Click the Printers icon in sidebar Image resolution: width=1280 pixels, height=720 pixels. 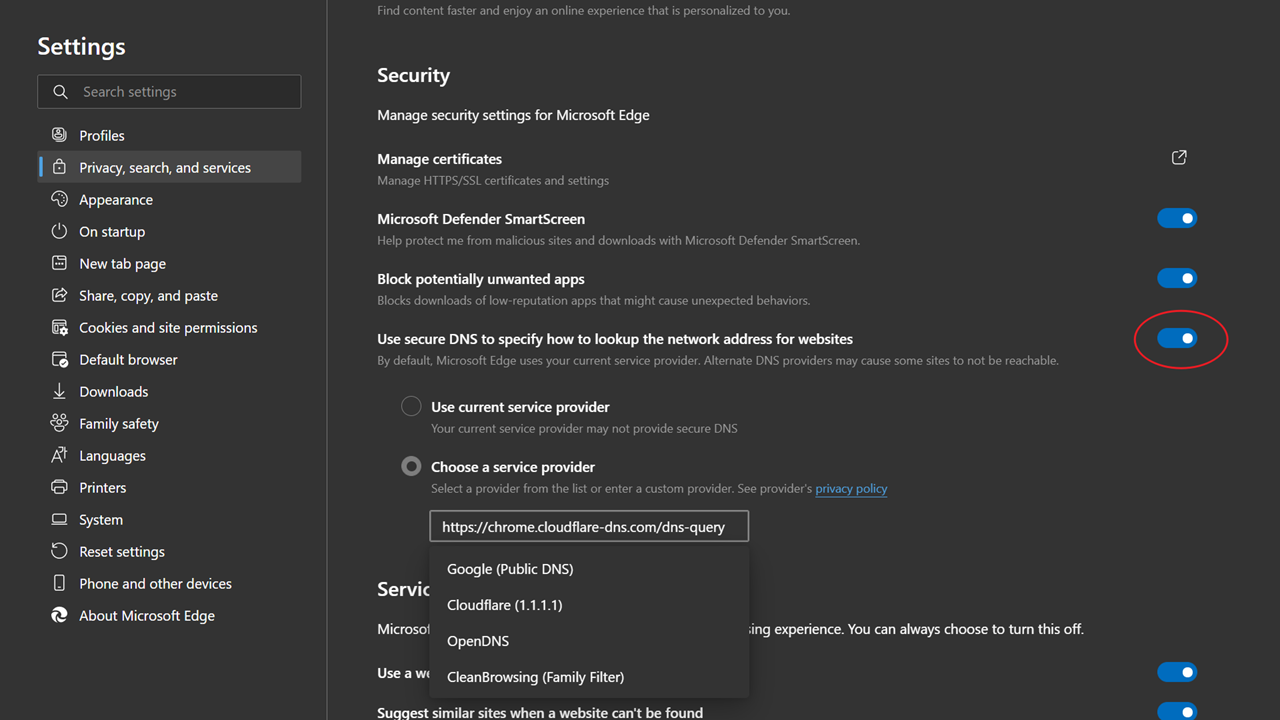coord(59,487)
